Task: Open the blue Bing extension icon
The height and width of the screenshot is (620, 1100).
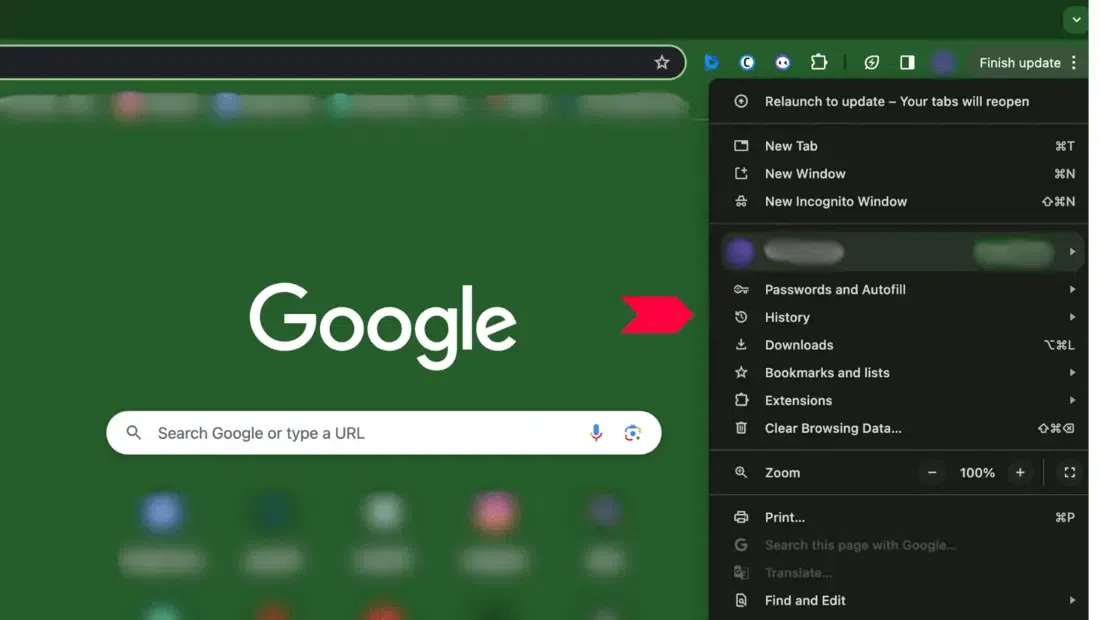Action: click(711, 62)
